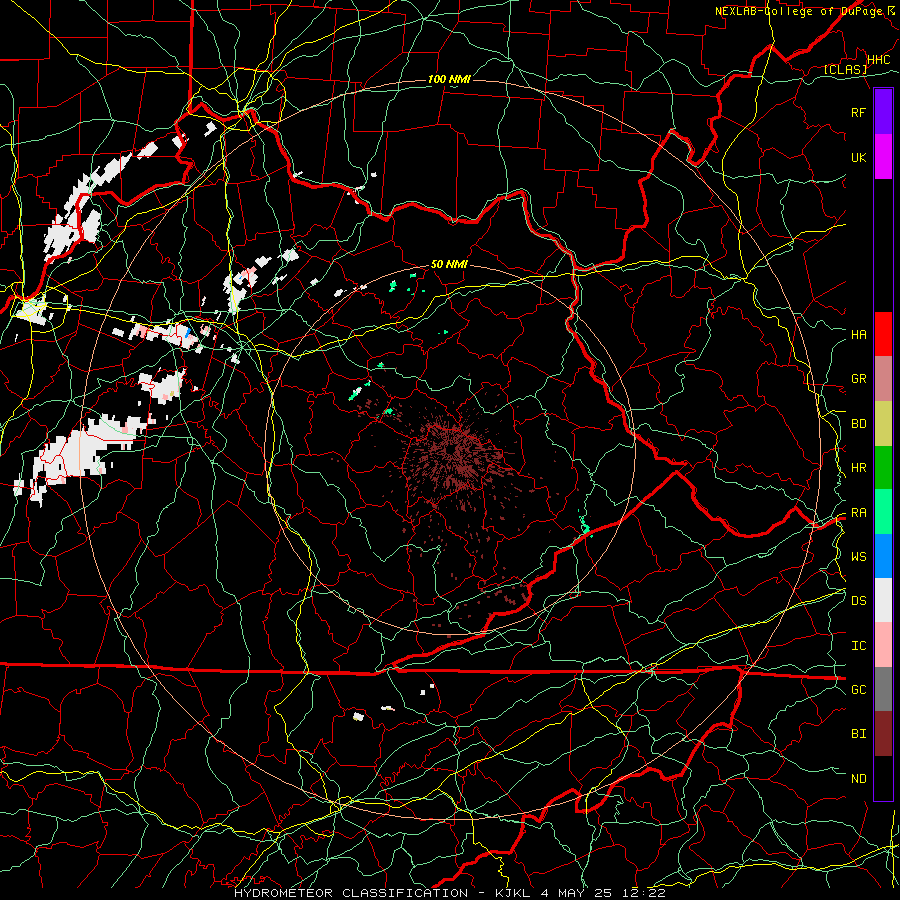
Task: Click the ND legend label
Action: coord(859,779)
